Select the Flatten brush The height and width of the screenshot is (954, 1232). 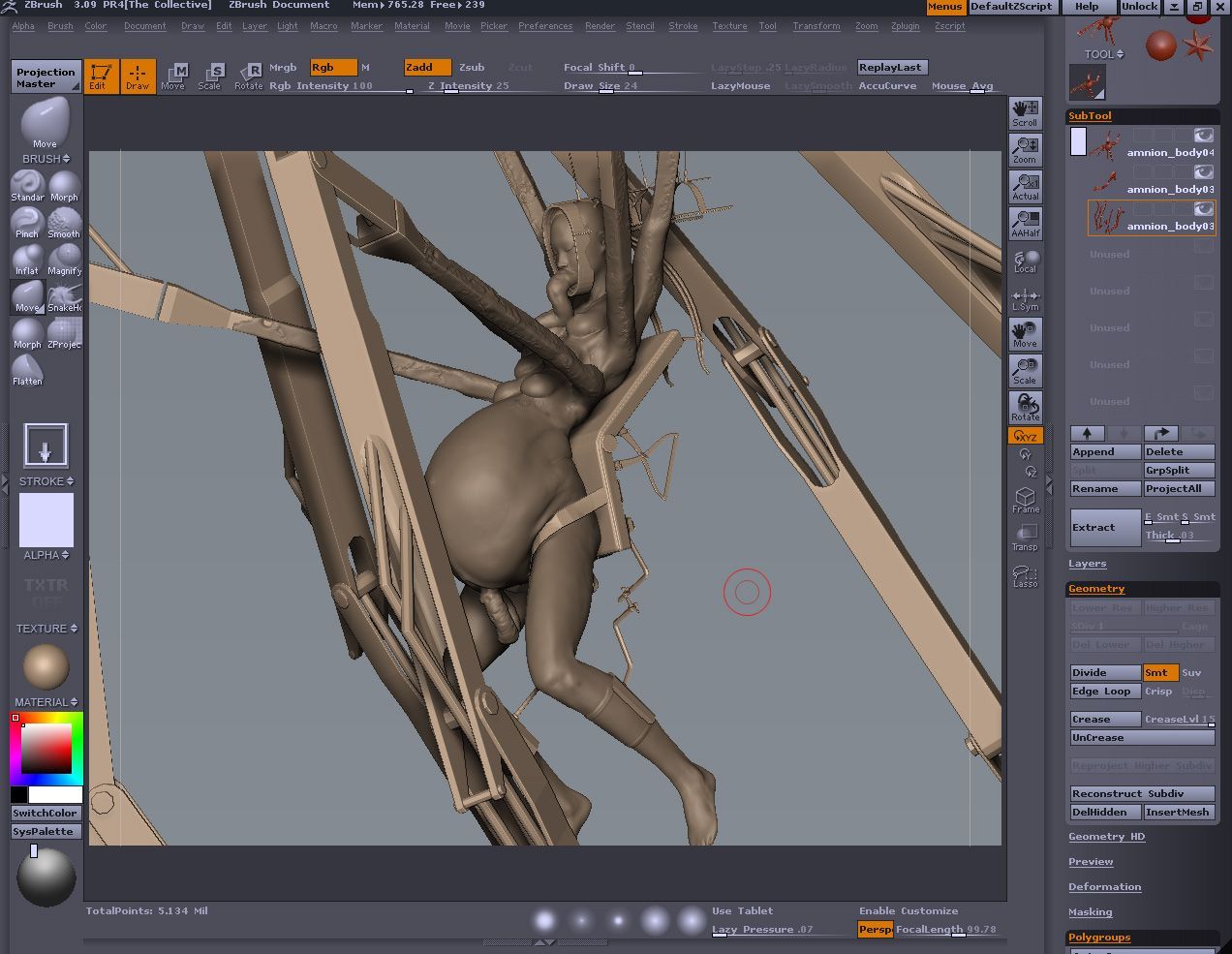(27, 371)
